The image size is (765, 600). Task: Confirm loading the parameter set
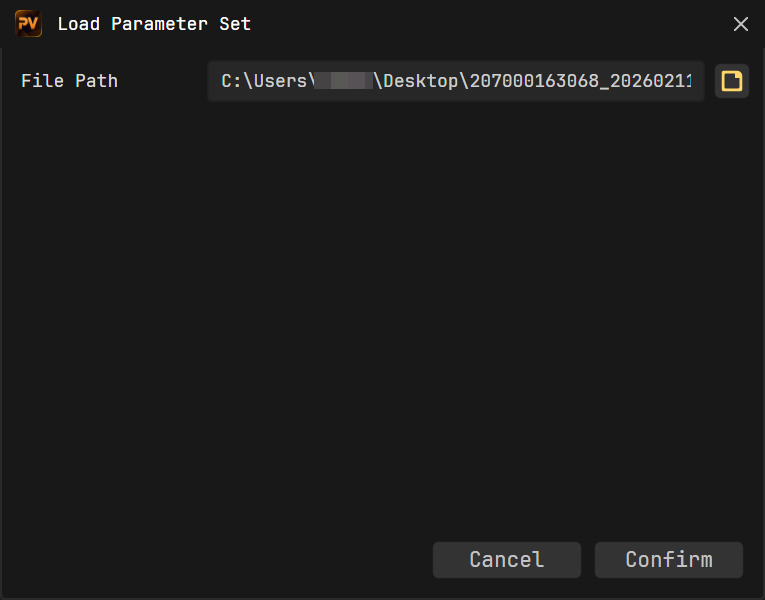click(x=668, y=560)
